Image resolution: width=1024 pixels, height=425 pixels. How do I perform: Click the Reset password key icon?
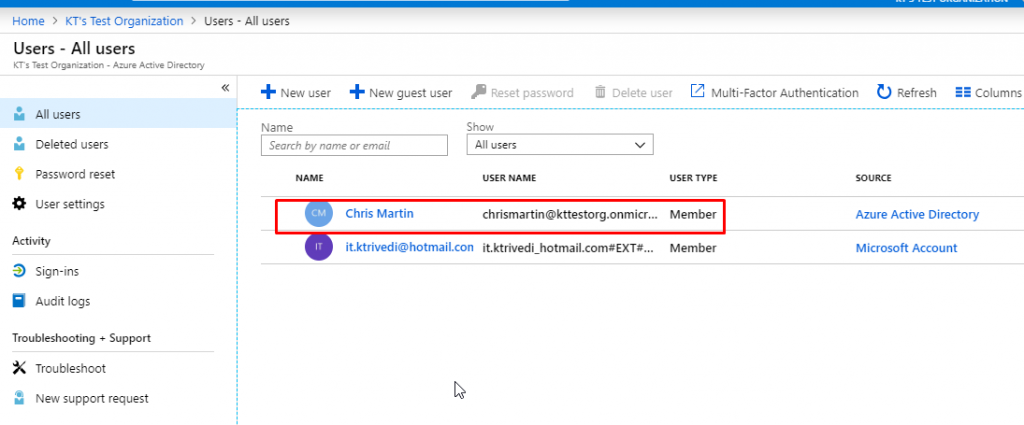479,92
